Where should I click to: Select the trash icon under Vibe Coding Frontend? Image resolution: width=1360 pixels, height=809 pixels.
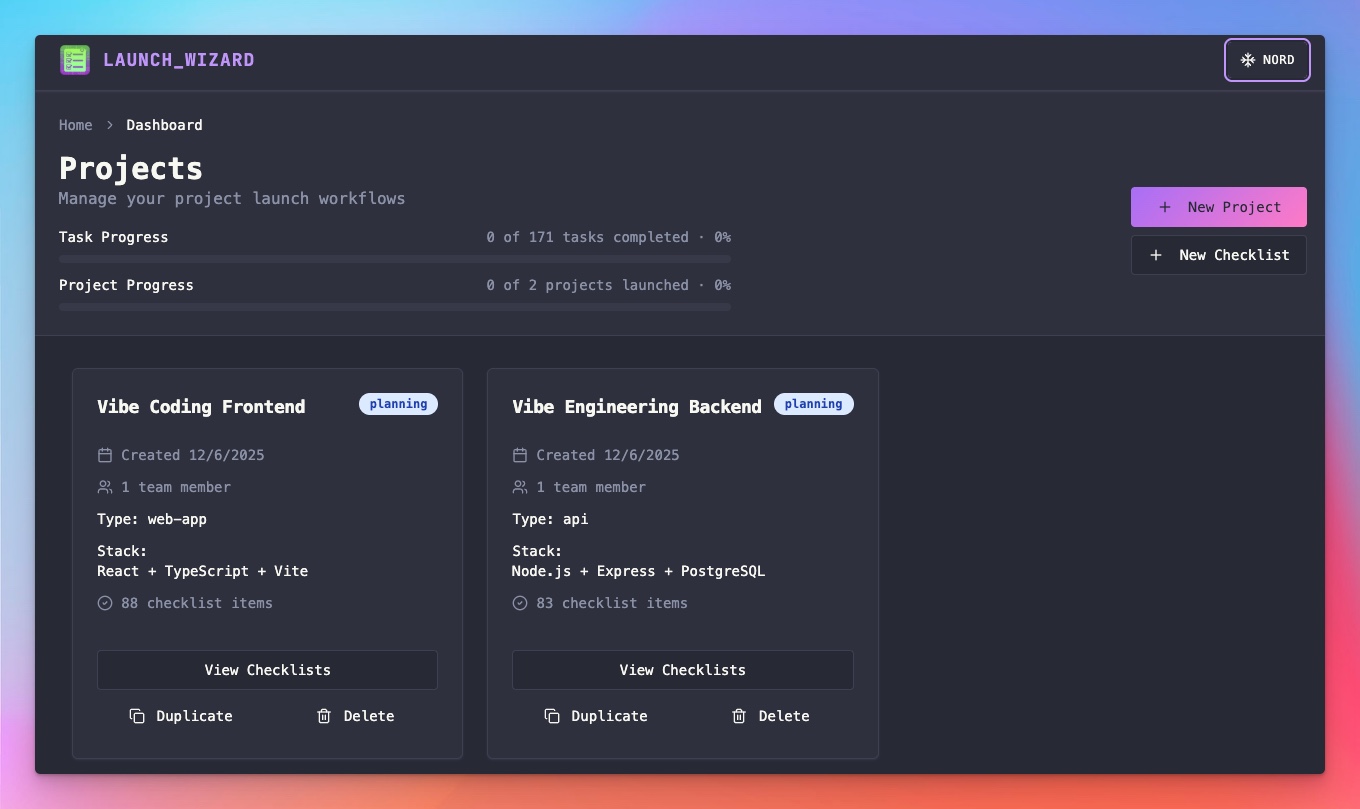click(x=323, y=716)
